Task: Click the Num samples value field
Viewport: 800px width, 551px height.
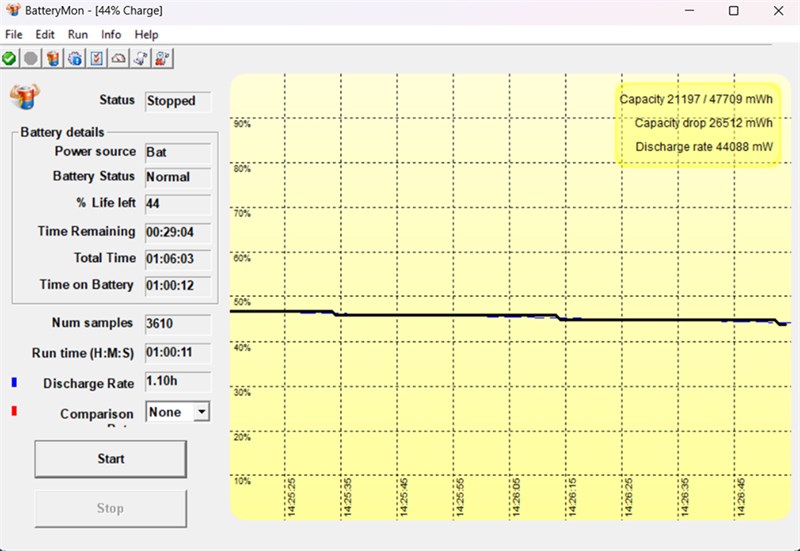Action: (178, 323)
